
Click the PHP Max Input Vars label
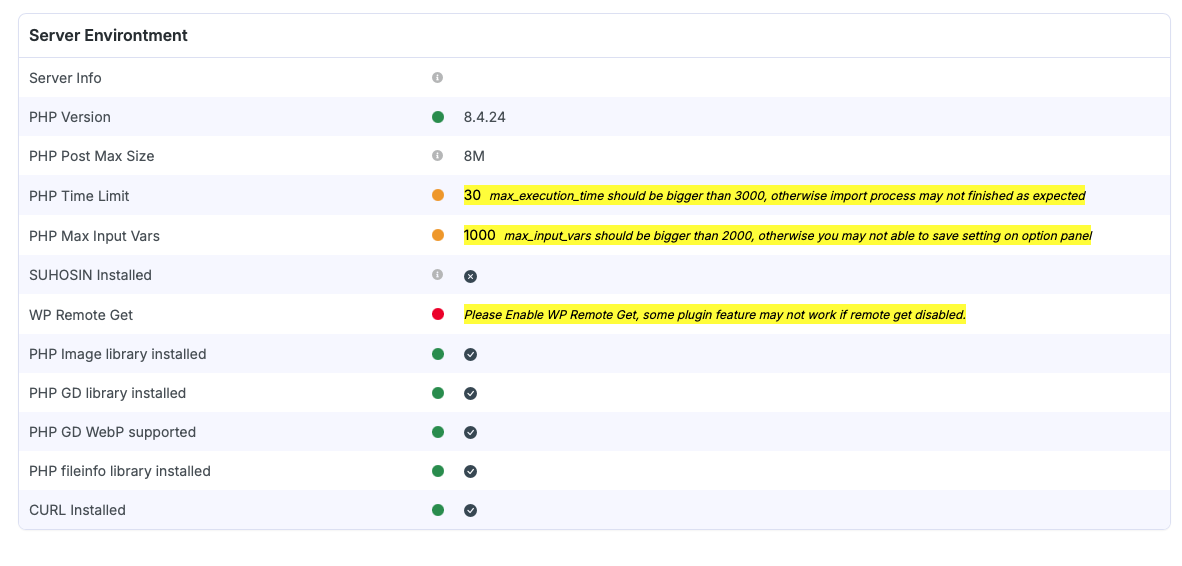[x=94, y=236]
